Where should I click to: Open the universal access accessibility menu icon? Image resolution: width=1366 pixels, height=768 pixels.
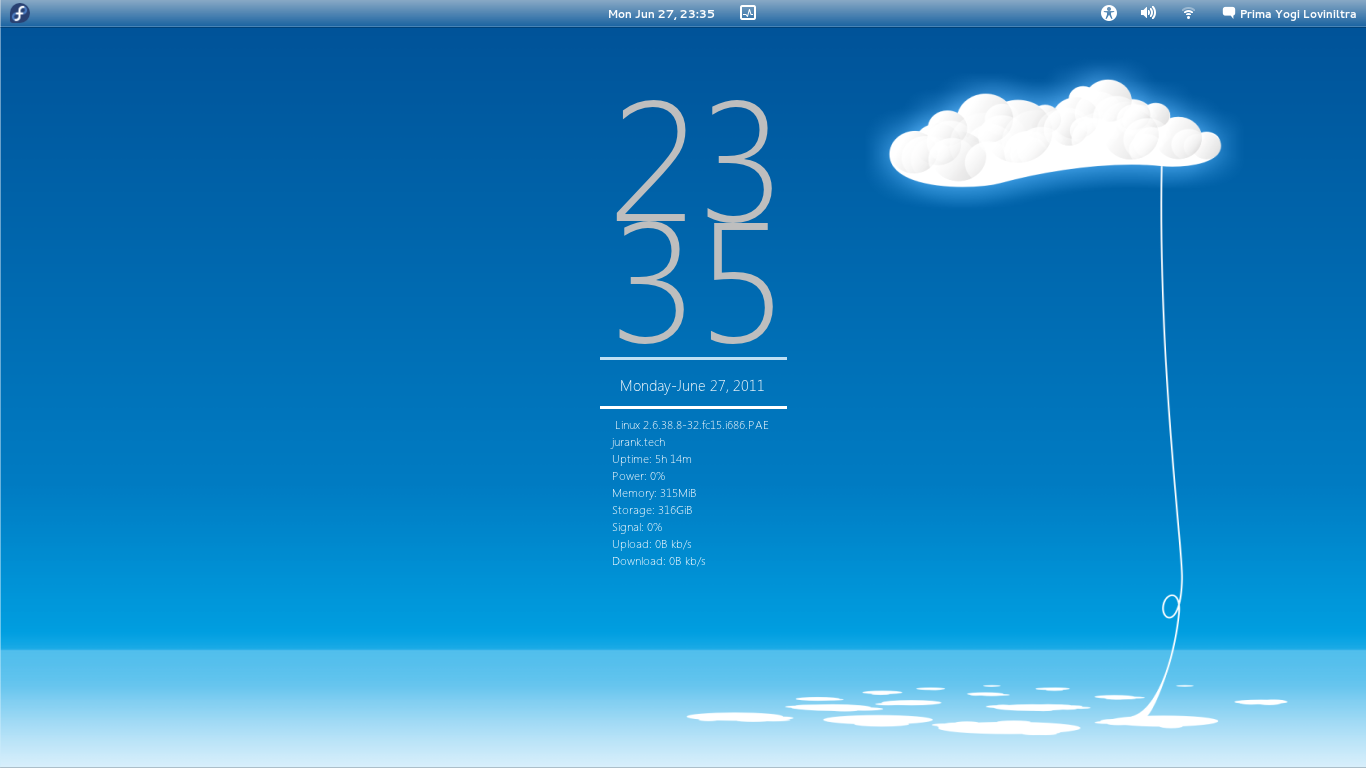pyautogui.click(x=1108, y=13)
